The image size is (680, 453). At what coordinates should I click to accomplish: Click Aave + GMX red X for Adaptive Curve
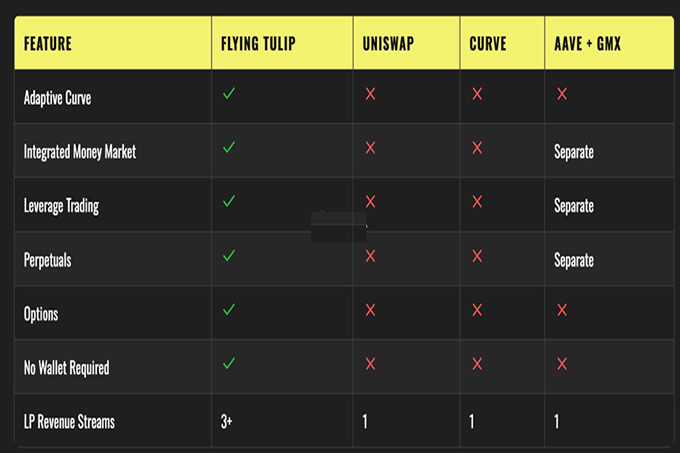(562, 94)
